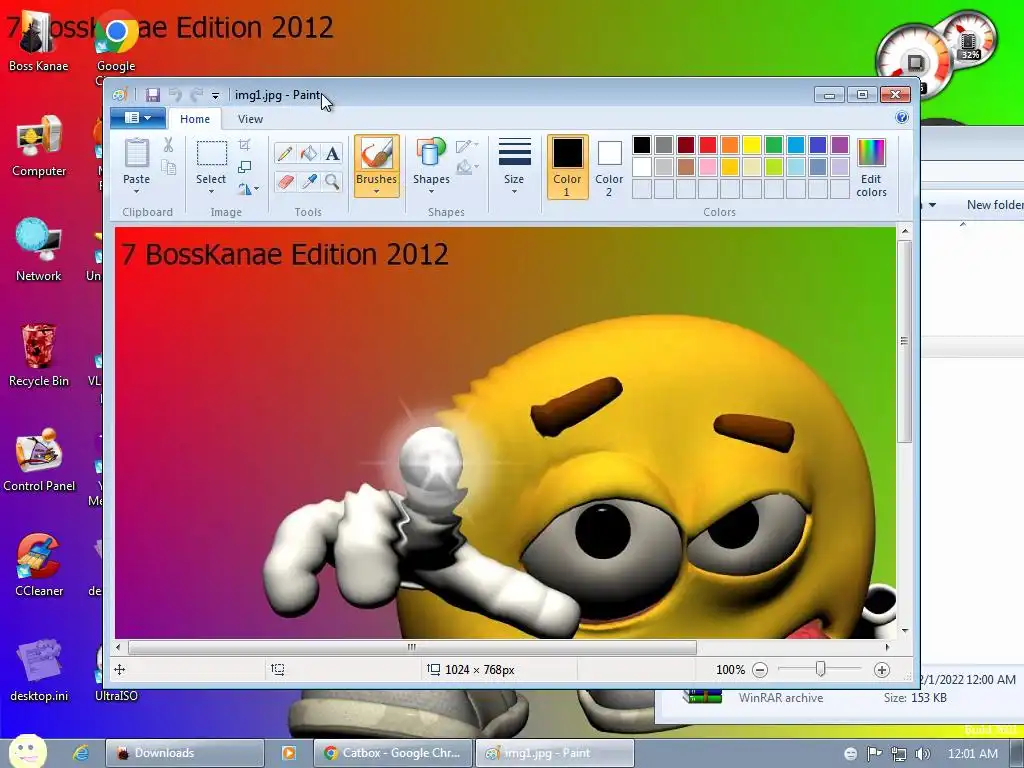Click zoom in plus button

(882, 669)
